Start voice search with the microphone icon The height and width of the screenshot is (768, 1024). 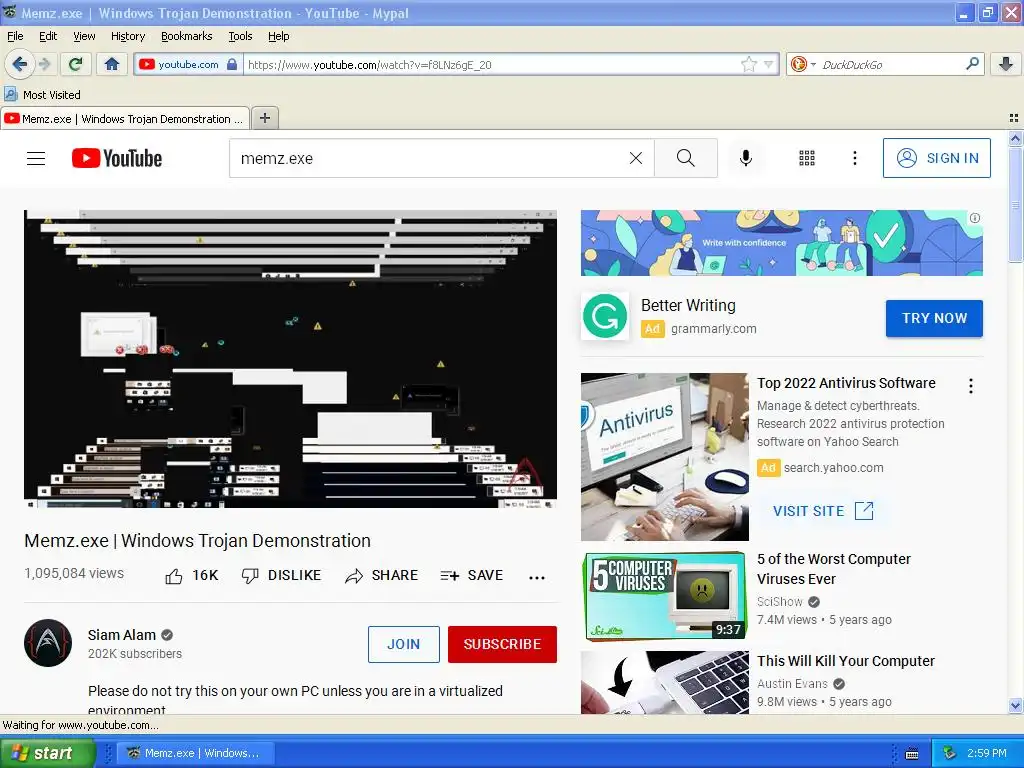746,158
